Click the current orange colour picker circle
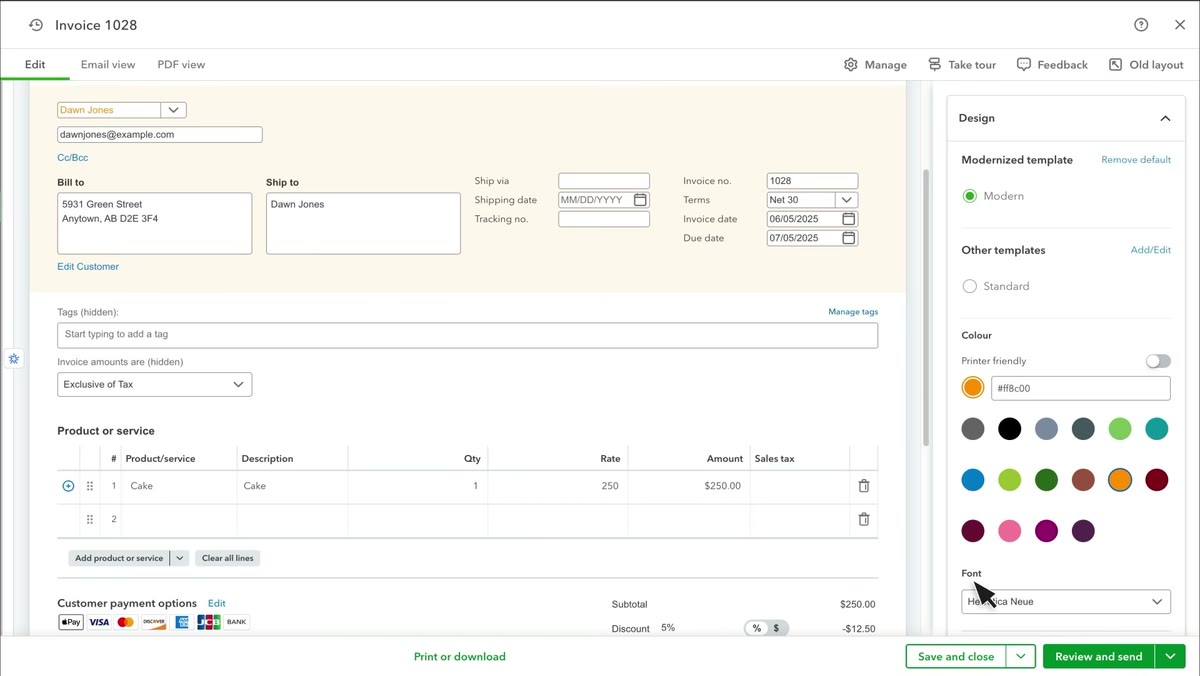Screen dimensions: 1200x676 pyautogui.click(x=973, y=388)
